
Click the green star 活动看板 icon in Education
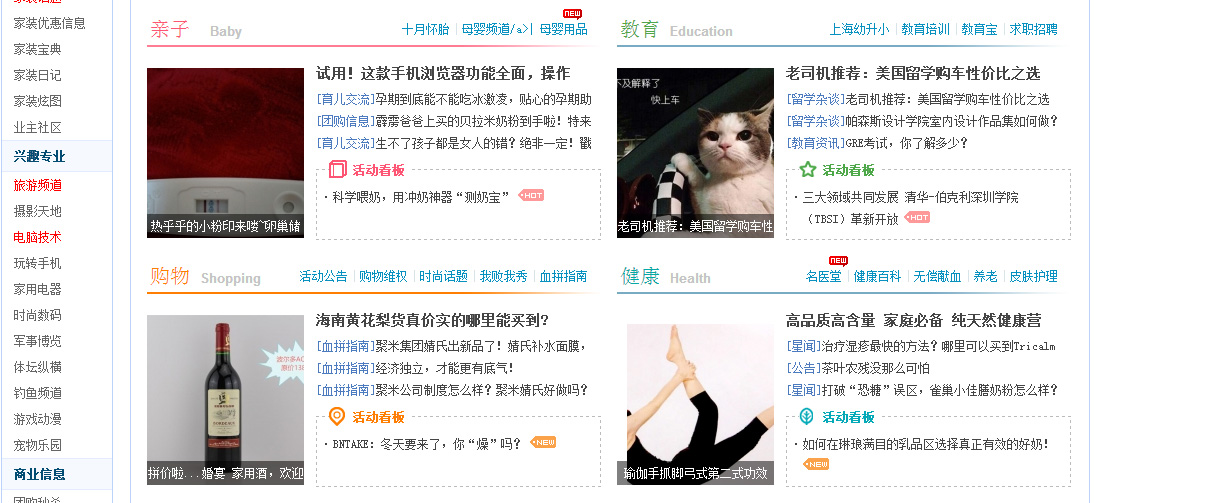pyautogui.click(x=808, y=170)
